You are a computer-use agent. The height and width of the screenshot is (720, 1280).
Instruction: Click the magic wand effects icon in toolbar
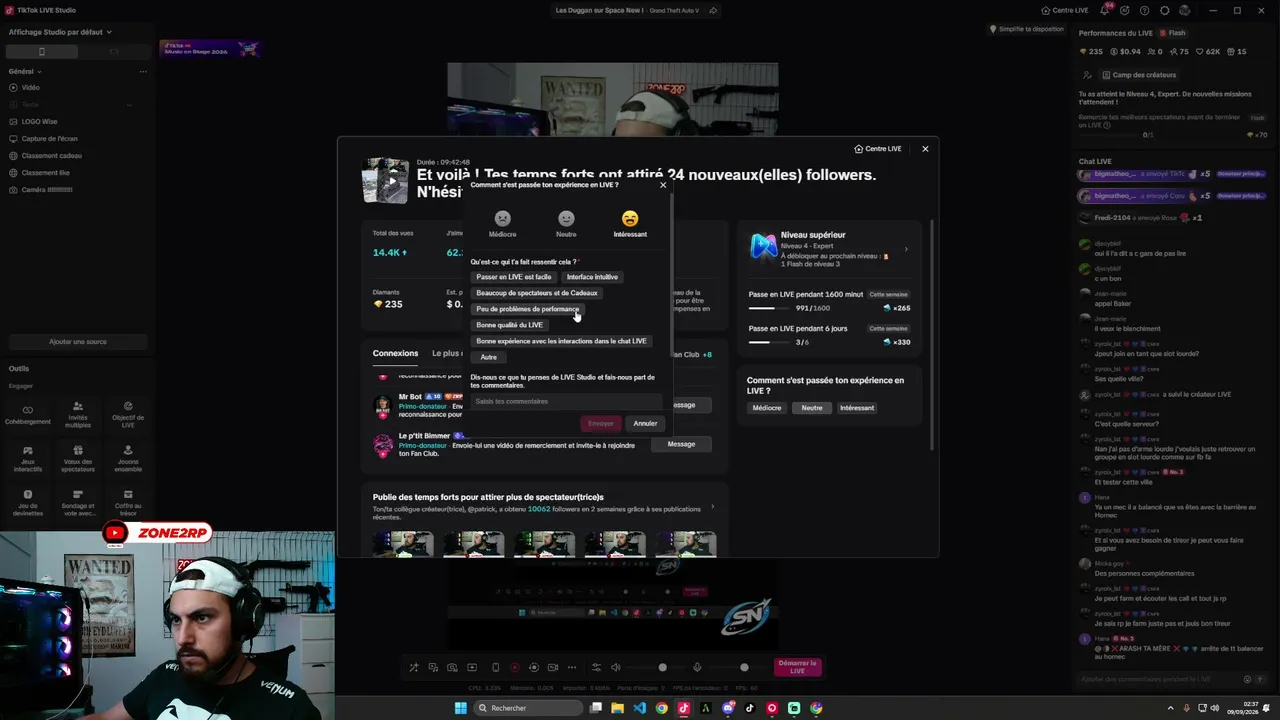pyautogui.click(x=414, y=667)
